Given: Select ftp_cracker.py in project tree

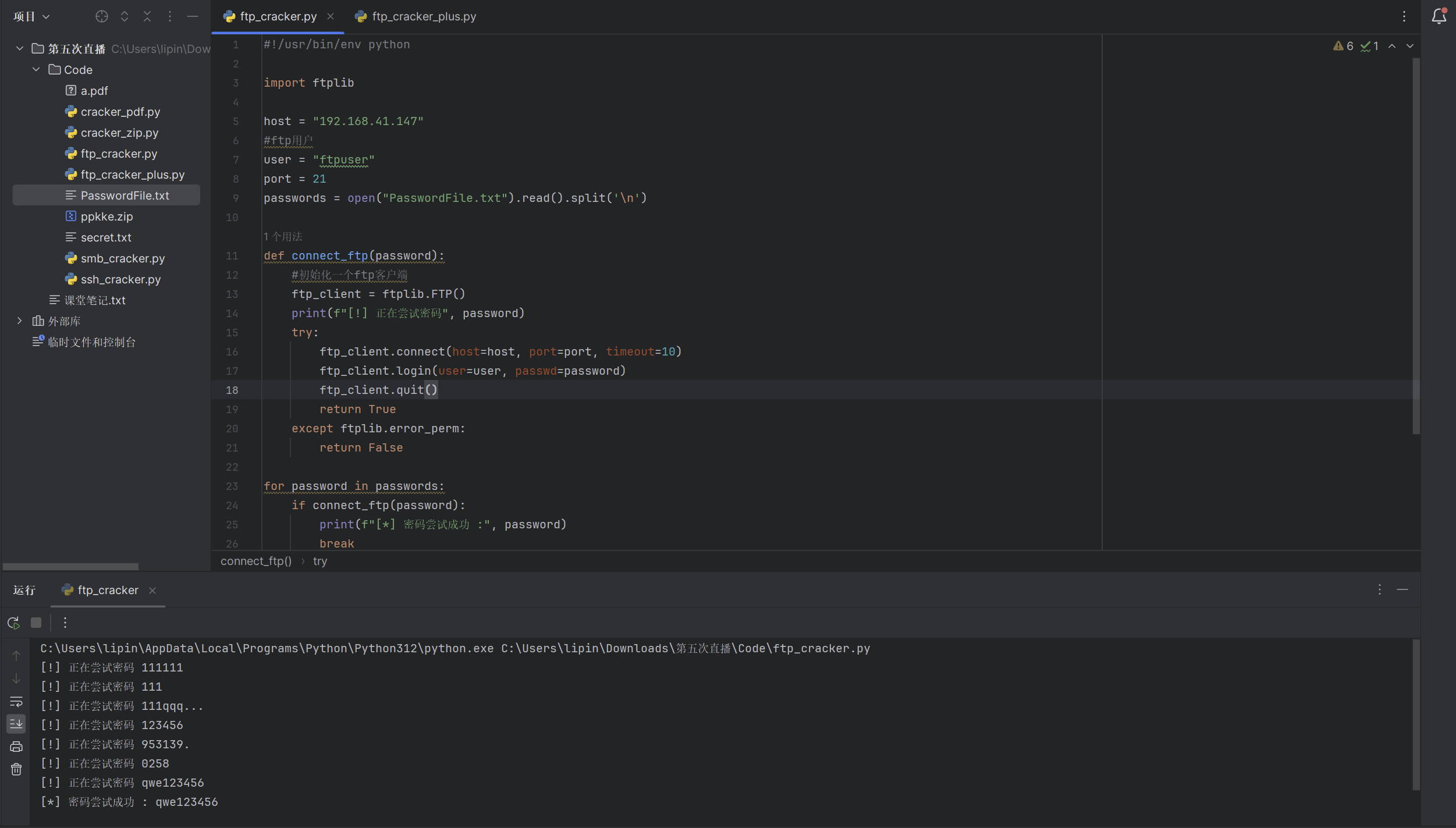Looking at the screenshot, I should tap(119, 154).
